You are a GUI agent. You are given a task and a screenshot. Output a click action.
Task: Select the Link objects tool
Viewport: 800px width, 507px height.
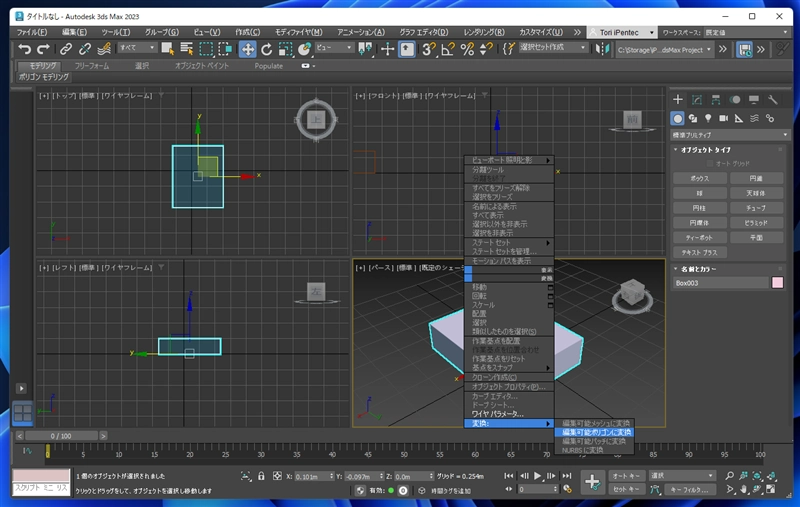point(66,49)
